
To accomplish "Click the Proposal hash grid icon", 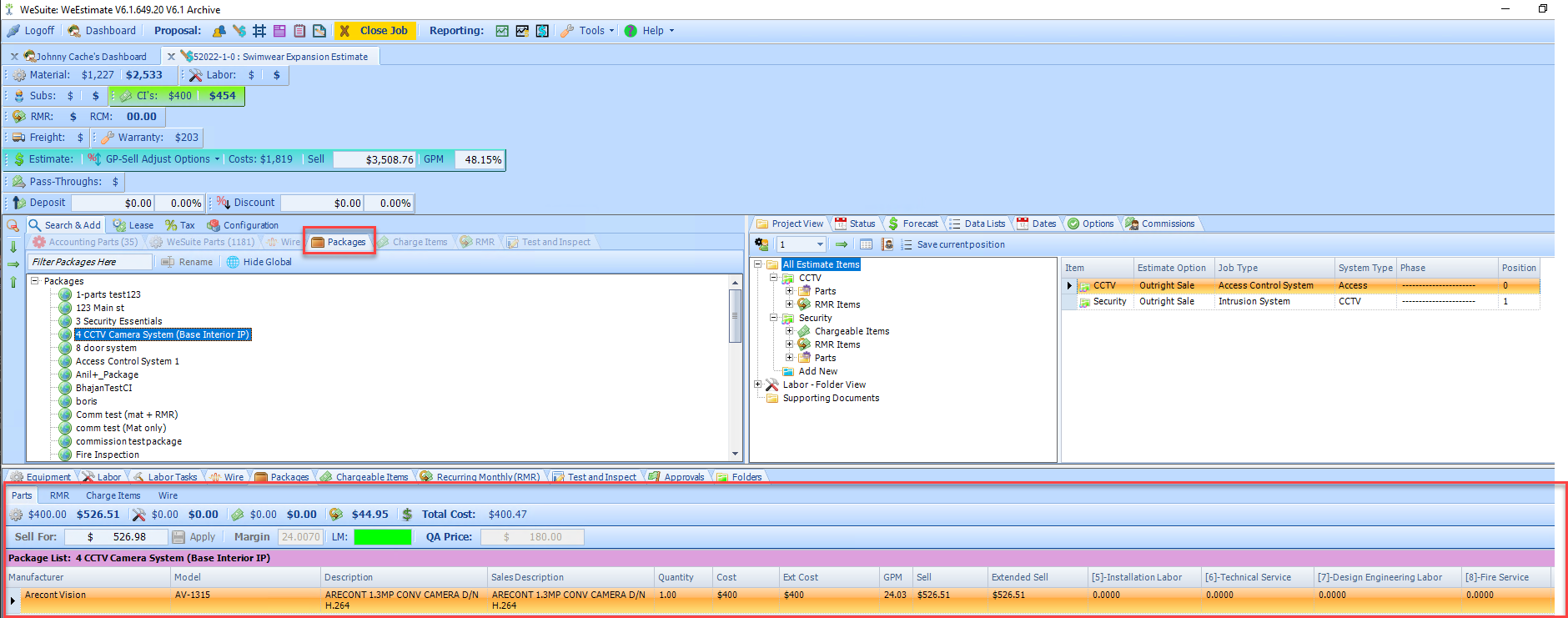I will tap(259, 31).
